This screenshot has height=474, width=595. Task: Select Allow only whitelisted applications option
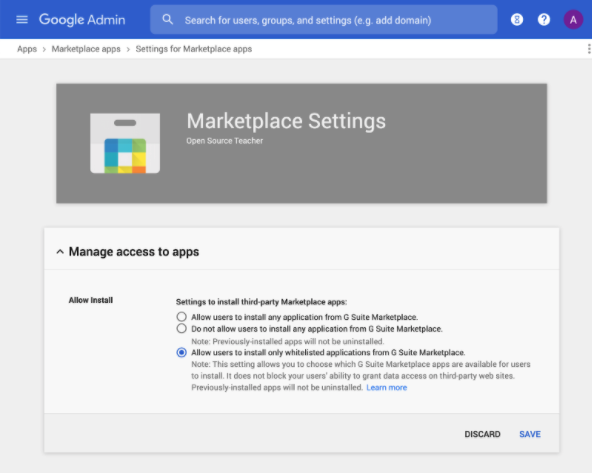coord(181,352)
